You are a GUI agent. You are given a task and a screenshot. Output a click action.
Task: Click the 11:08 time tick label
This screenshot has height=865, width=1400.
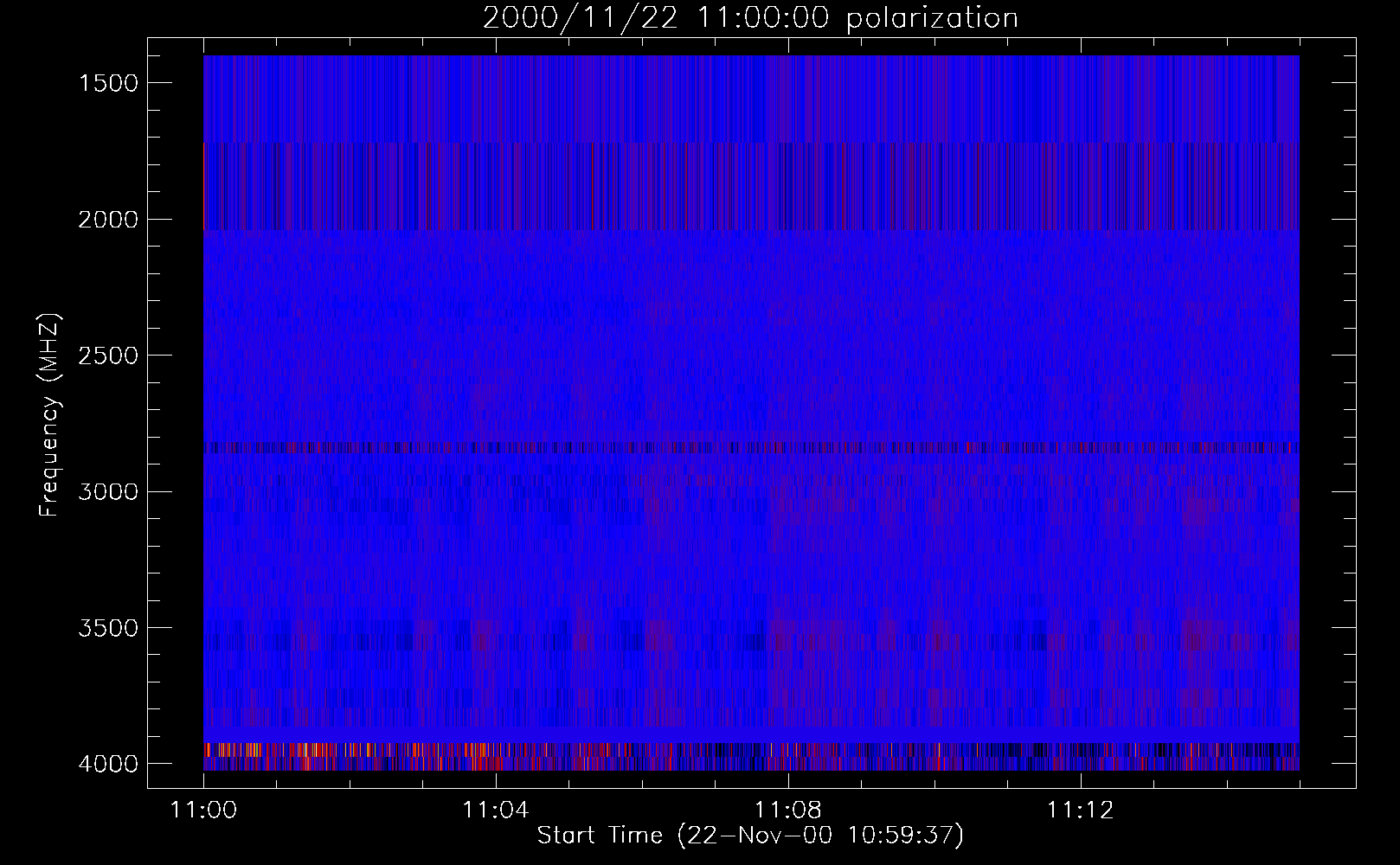coord(787,811)
